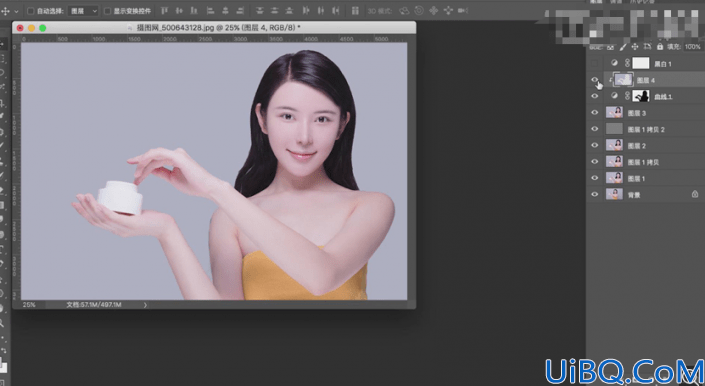
Task: Hide the 图层 3 layer
Action: (594, 112)
